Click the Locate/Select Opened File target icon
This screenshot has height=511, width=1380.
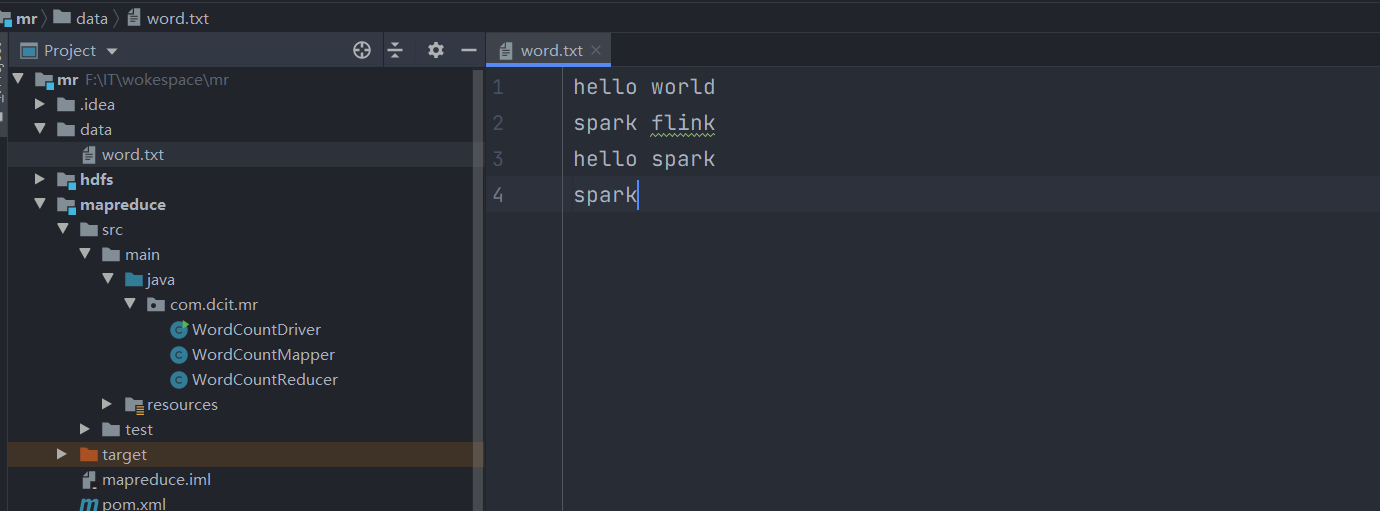coord(362,50)
